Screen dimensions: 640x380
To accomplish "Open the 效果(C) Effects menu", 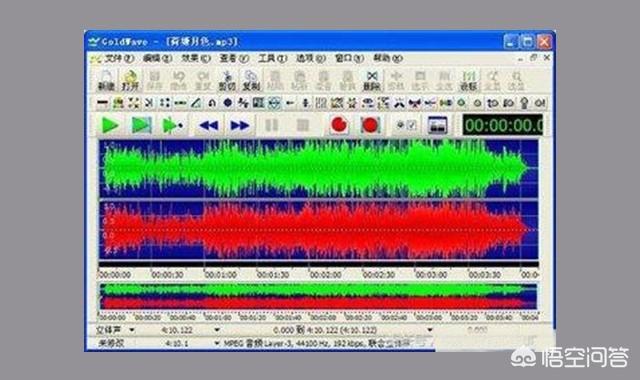I will [196, 59].
